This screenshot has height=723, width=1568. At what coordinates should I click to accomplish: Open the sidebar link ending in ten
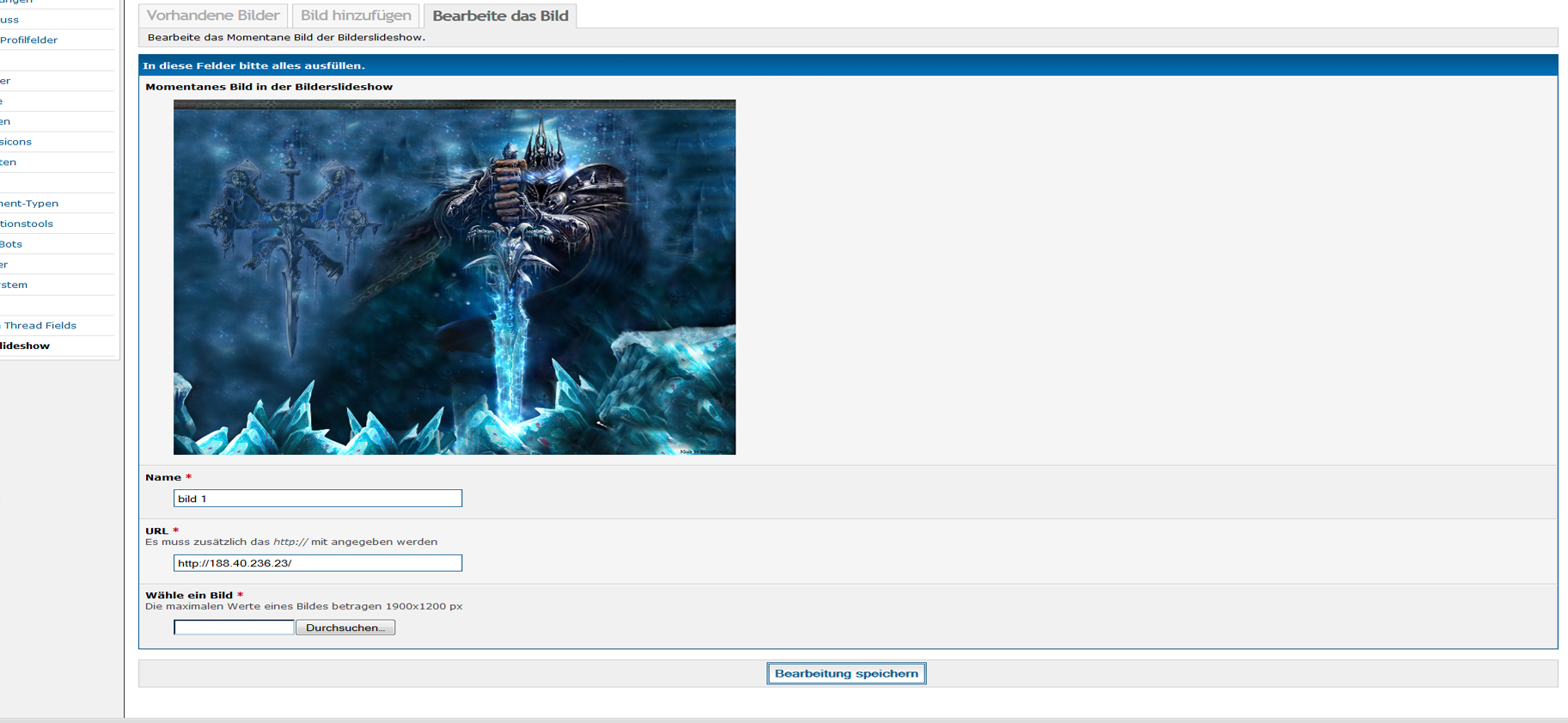(9, 162)
